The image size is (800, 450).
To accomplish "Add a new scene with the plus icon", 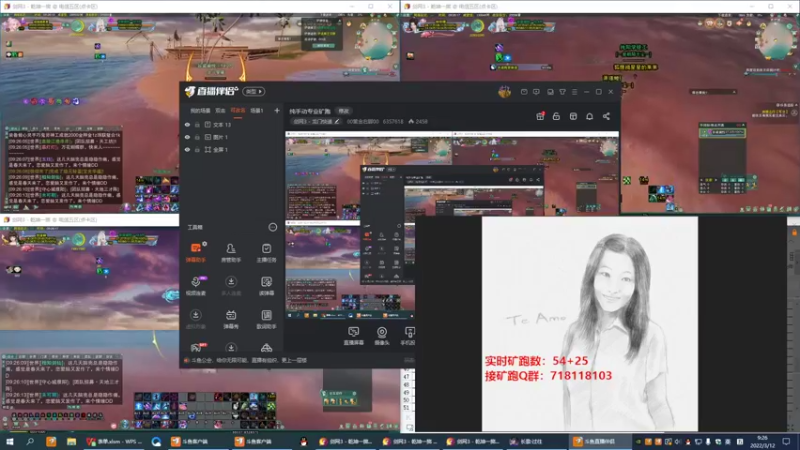I will [277, 110].
